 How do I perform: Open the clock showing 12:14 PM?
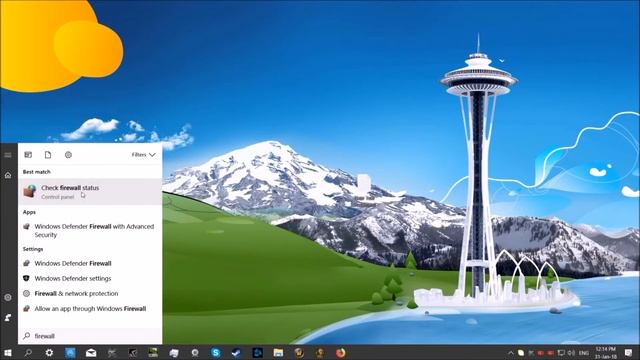click(x=605, y=353)
